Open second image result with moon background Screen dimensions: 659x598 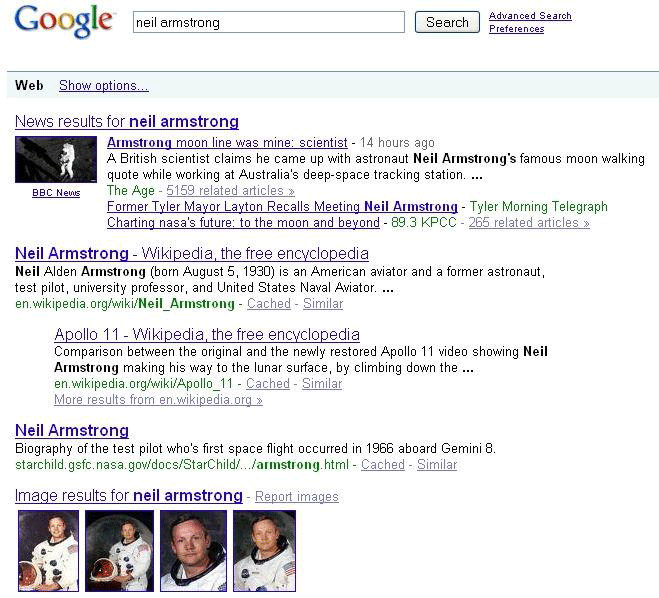click(x=119, y=551)
